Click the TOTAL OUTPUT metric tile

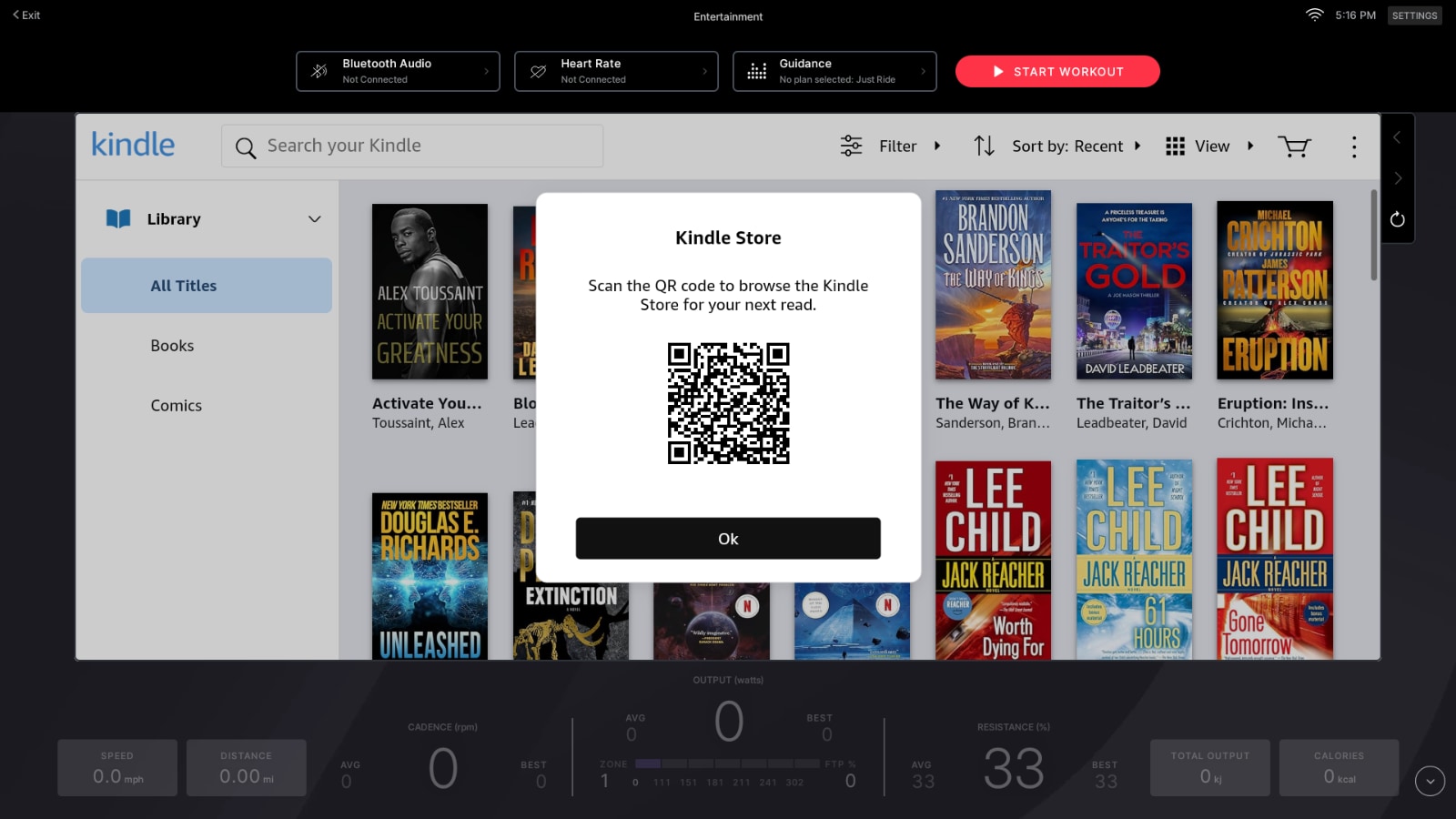1210,768
